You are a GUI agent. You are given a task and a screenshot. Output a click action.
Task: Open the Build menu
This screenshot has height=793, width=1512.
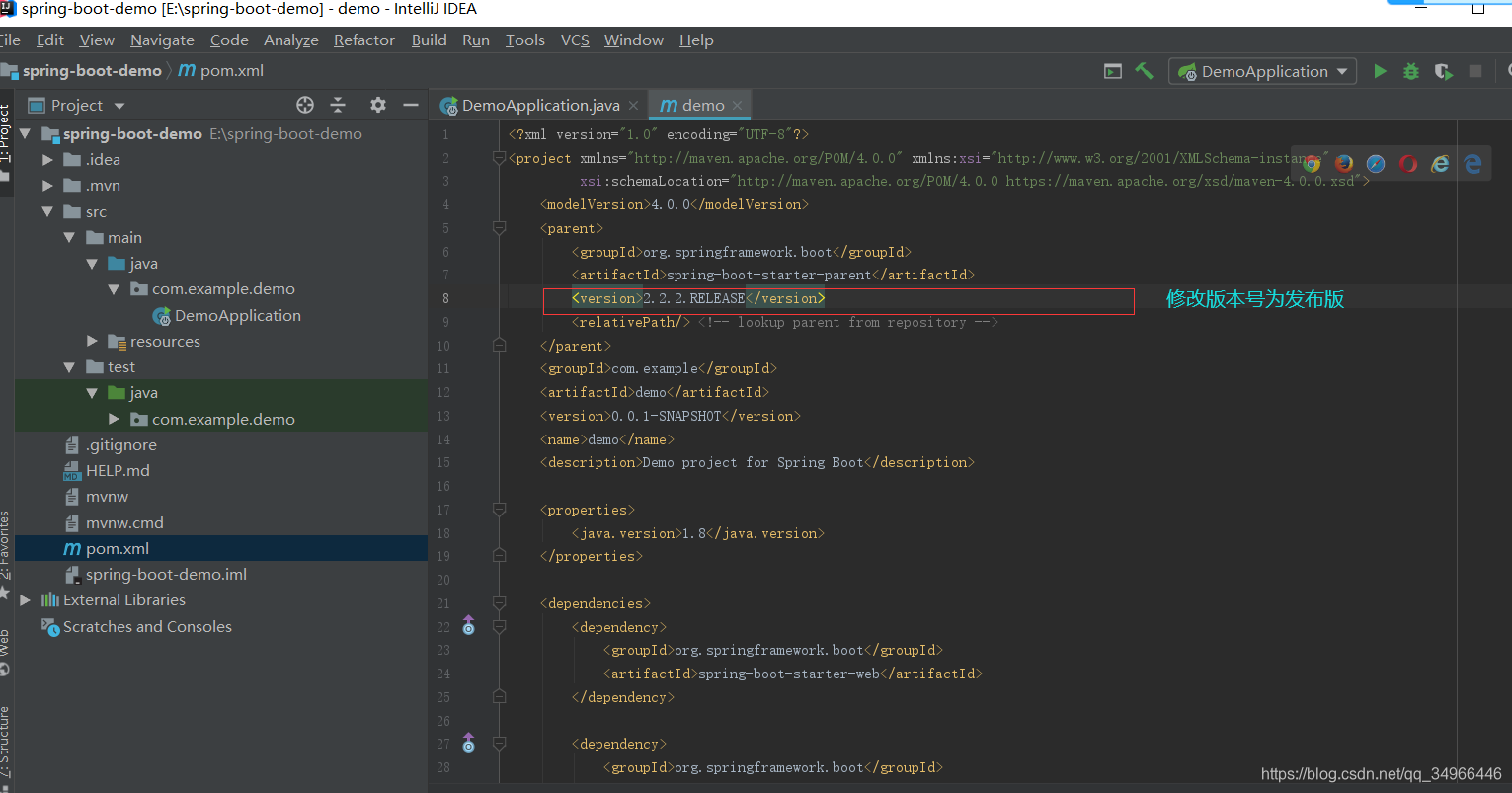pos(430,40)
